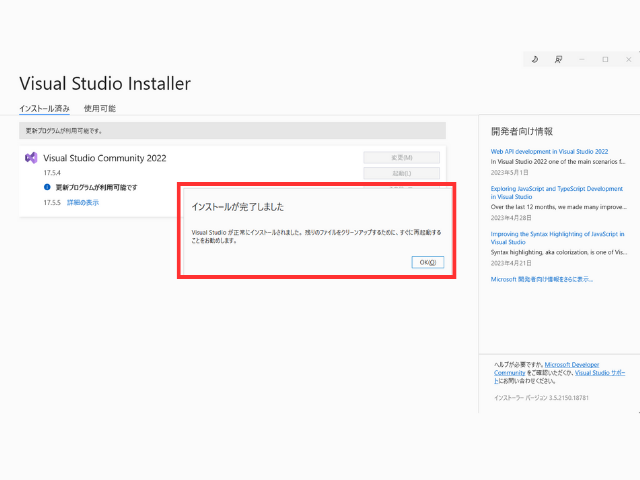Open the send feedback icon
This screenshot has height=480, width=640.
coord(558,60)
